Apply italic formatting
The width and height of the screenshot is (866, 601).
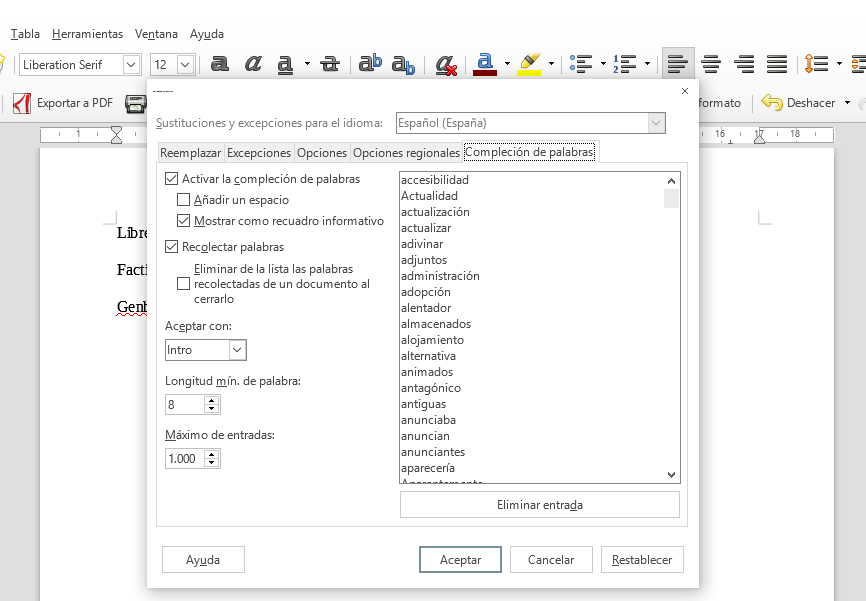[x=251, y=64]
